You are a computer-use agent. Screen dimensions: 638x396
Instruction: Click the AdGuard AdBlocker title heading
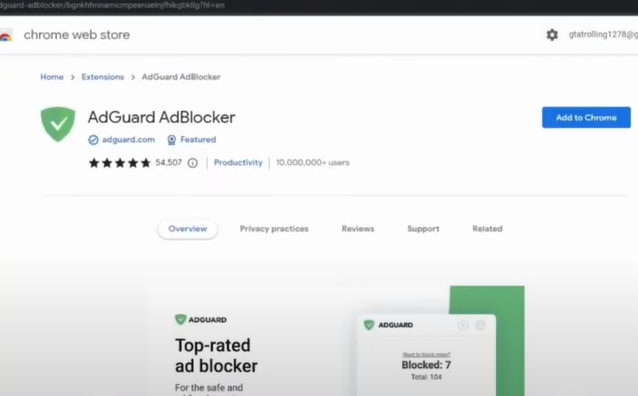coord(161,118)
